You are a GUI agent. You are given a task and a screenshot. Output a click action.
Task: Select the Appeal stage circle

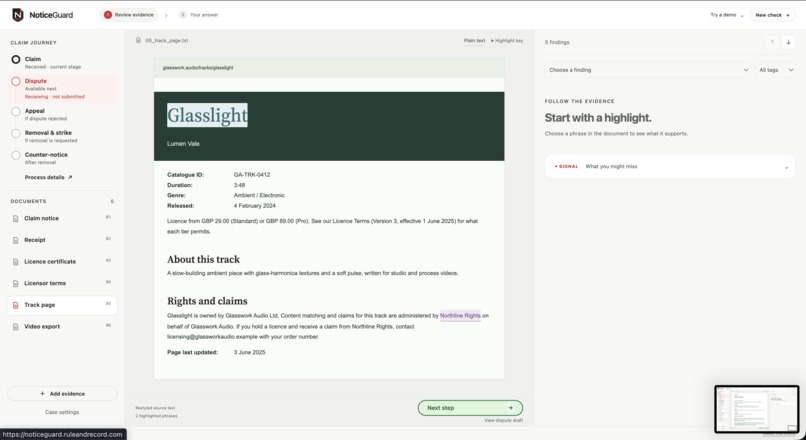(x=16, y=112)
